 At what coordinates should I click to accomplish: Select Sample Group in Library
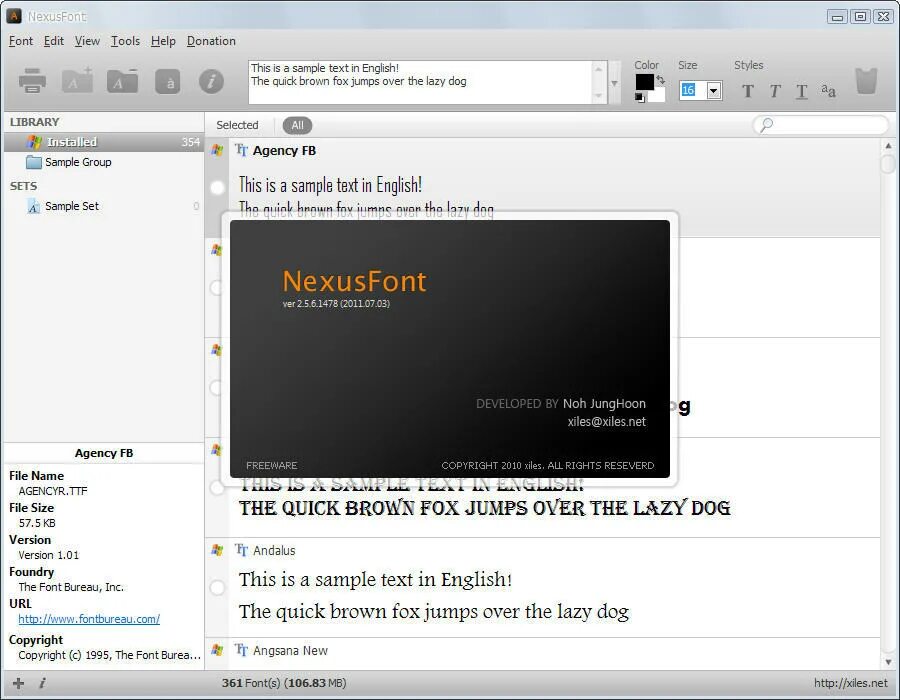tap(104, 162)
